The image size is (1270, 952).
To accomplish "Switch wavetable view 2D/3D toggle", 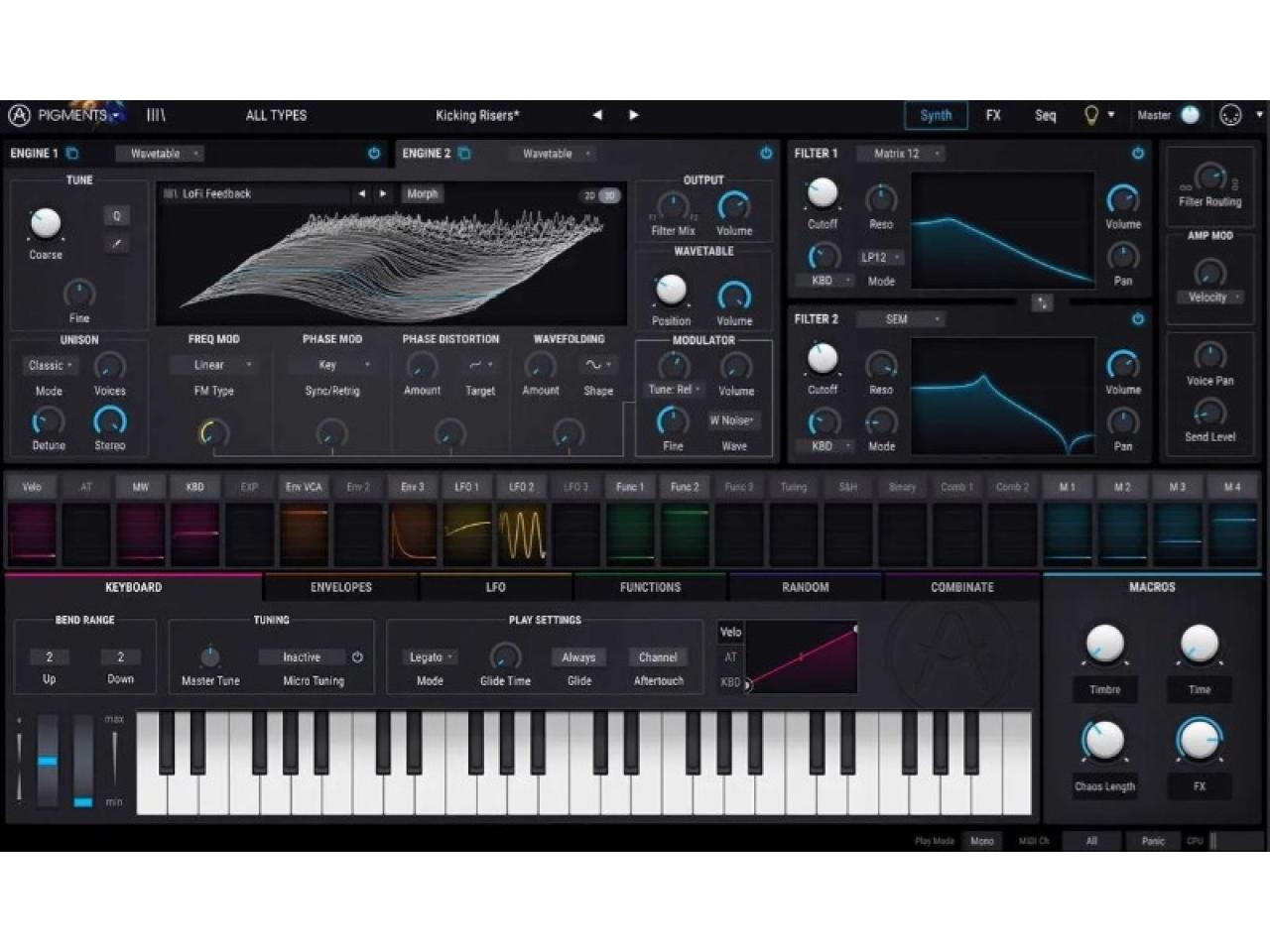I will click(600, 195).
